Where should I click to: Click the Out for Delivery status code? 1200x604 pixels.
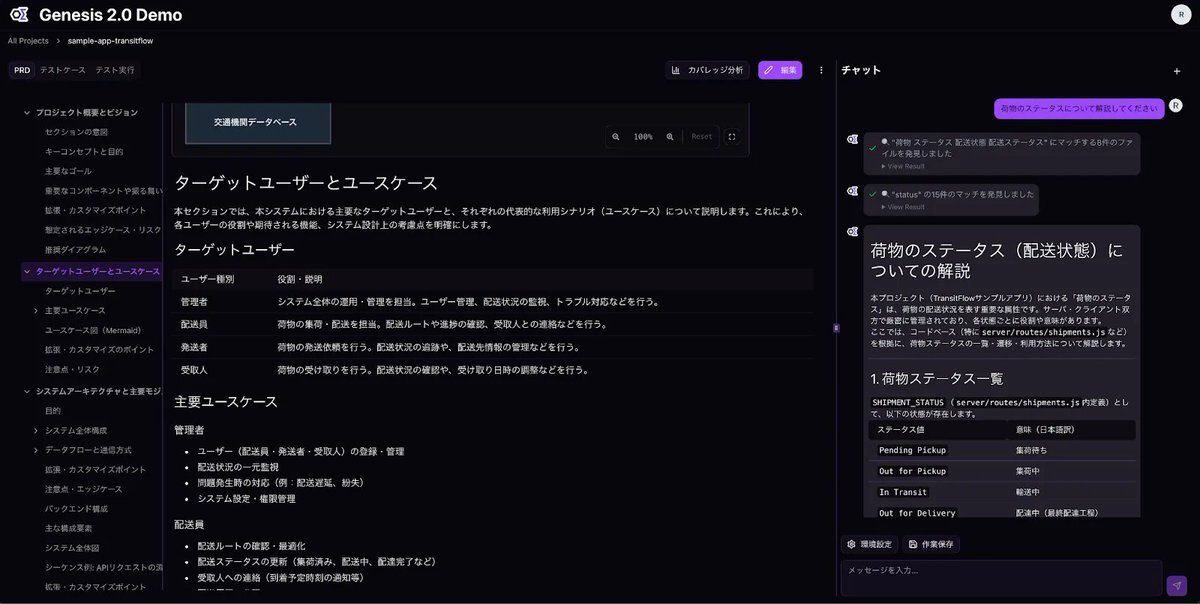[917, 513]
